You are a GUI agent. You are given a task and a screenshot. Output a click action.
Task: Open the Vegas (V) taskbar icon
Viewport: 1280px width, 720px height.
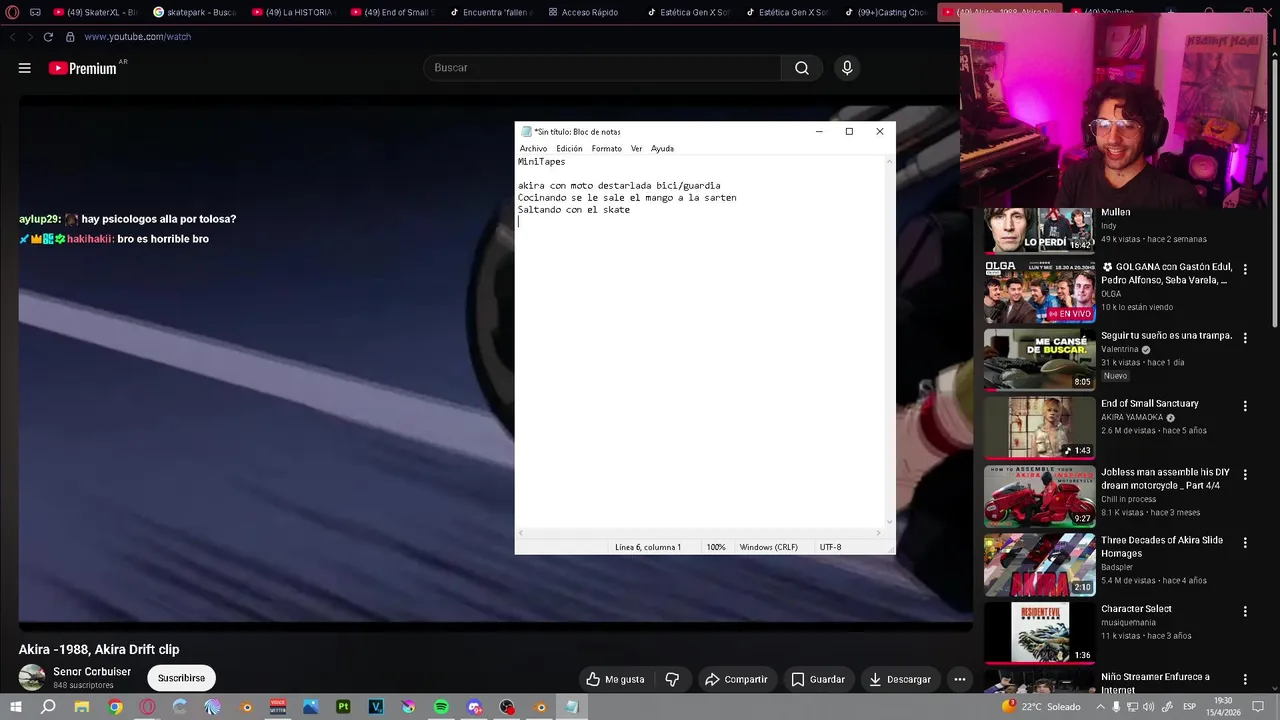tap(376, 707)
